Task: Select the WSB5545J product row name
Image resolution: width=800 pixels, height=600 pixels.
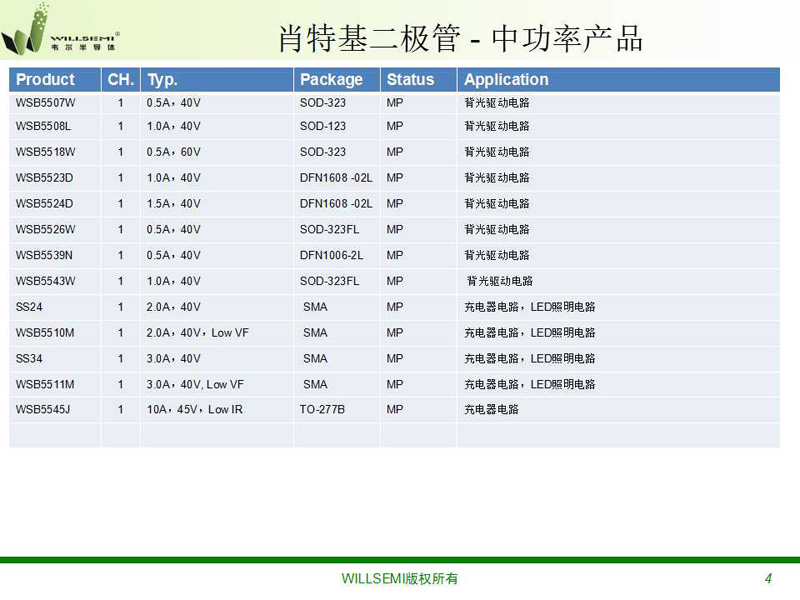Action: (x=43, y=410)
